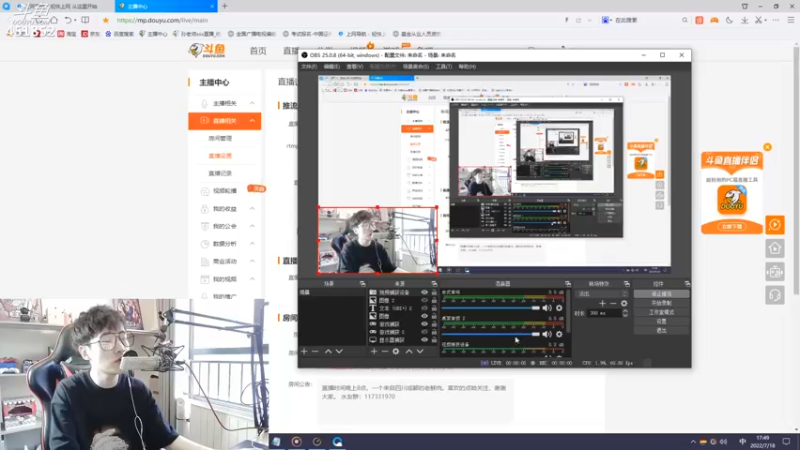Screen dimensions: 800x450
Task: Click the 停止推流 button in OBS Controls
Action: click(x=661, y=294)
